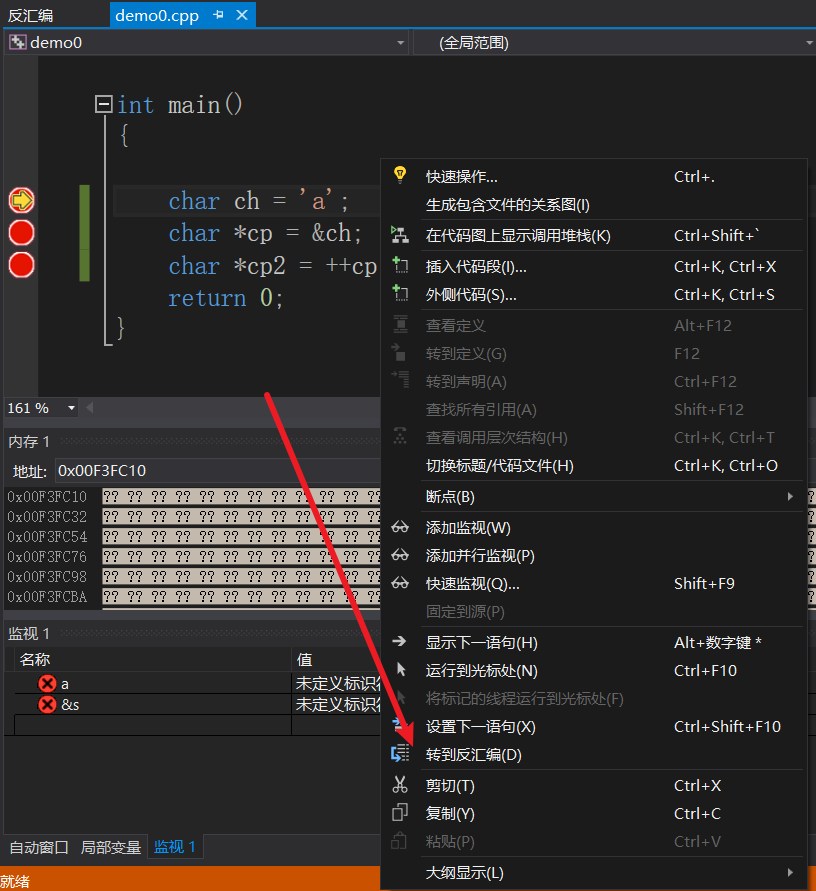Click the editor horizontal scroll left arrow

[89, 407]
